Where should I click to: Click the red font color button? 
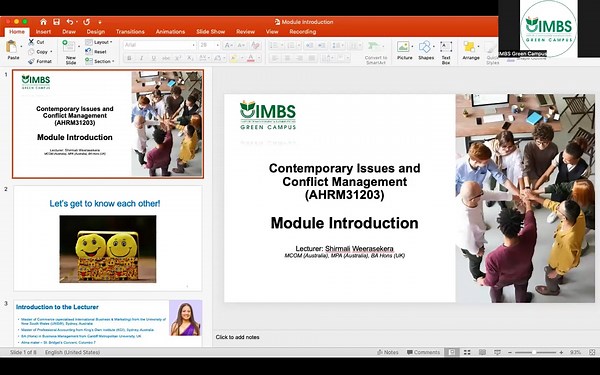tap(251, 58)
